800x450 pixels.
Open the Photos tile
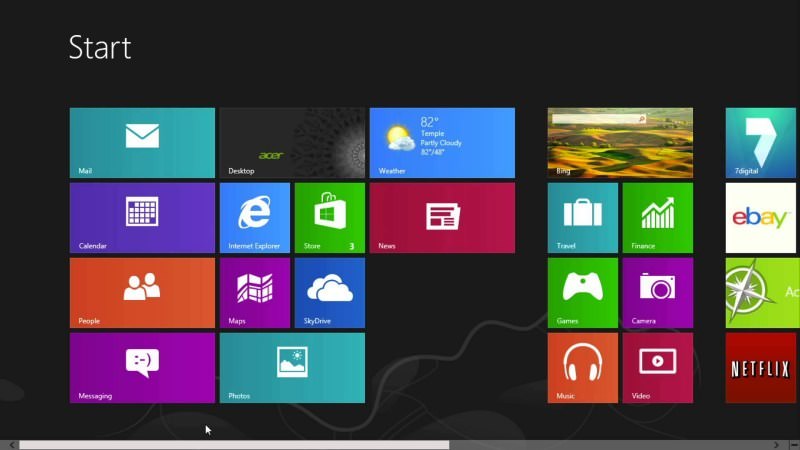tap(292, 368)
